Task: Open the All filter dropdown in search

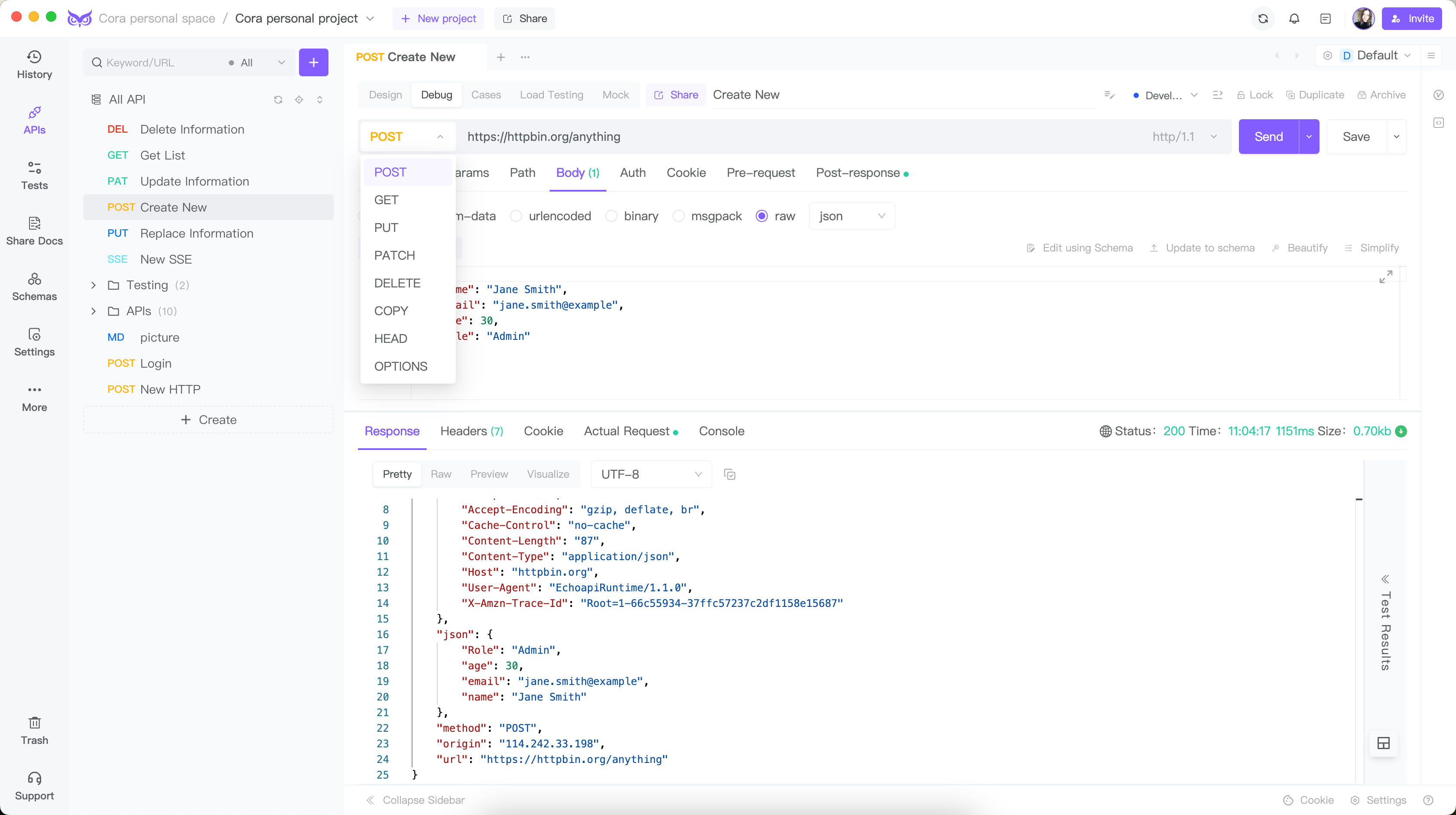Action: tap(257, 62)
